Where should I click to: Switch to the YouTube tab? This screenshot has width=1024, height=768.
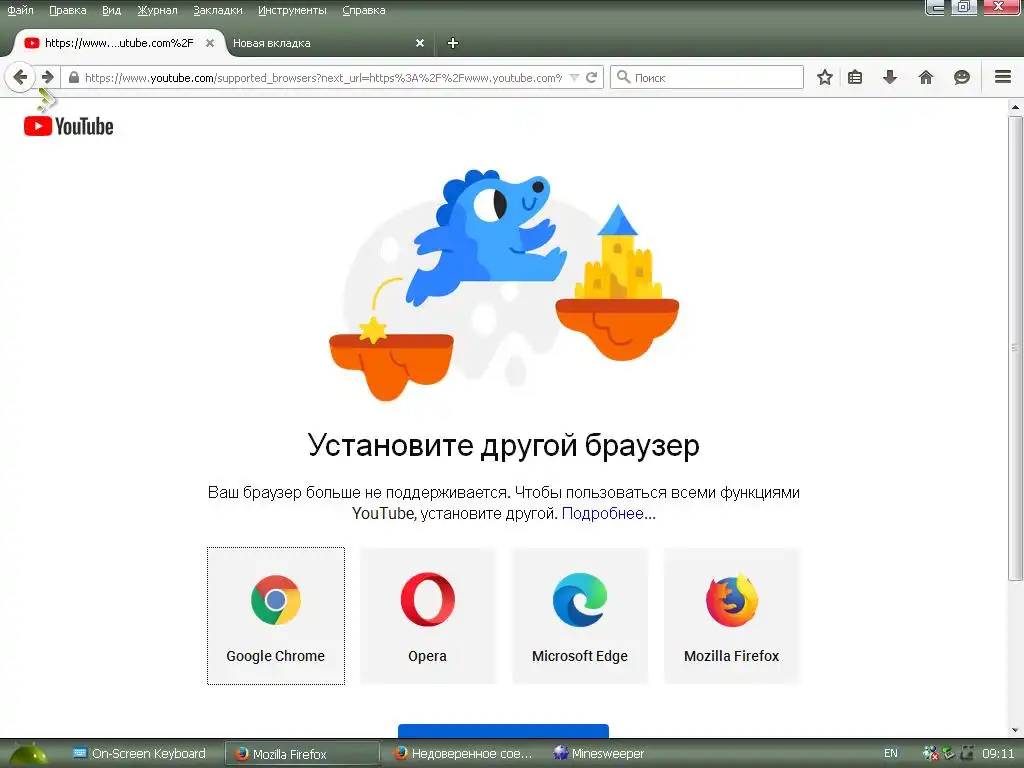tap(118, 43)
